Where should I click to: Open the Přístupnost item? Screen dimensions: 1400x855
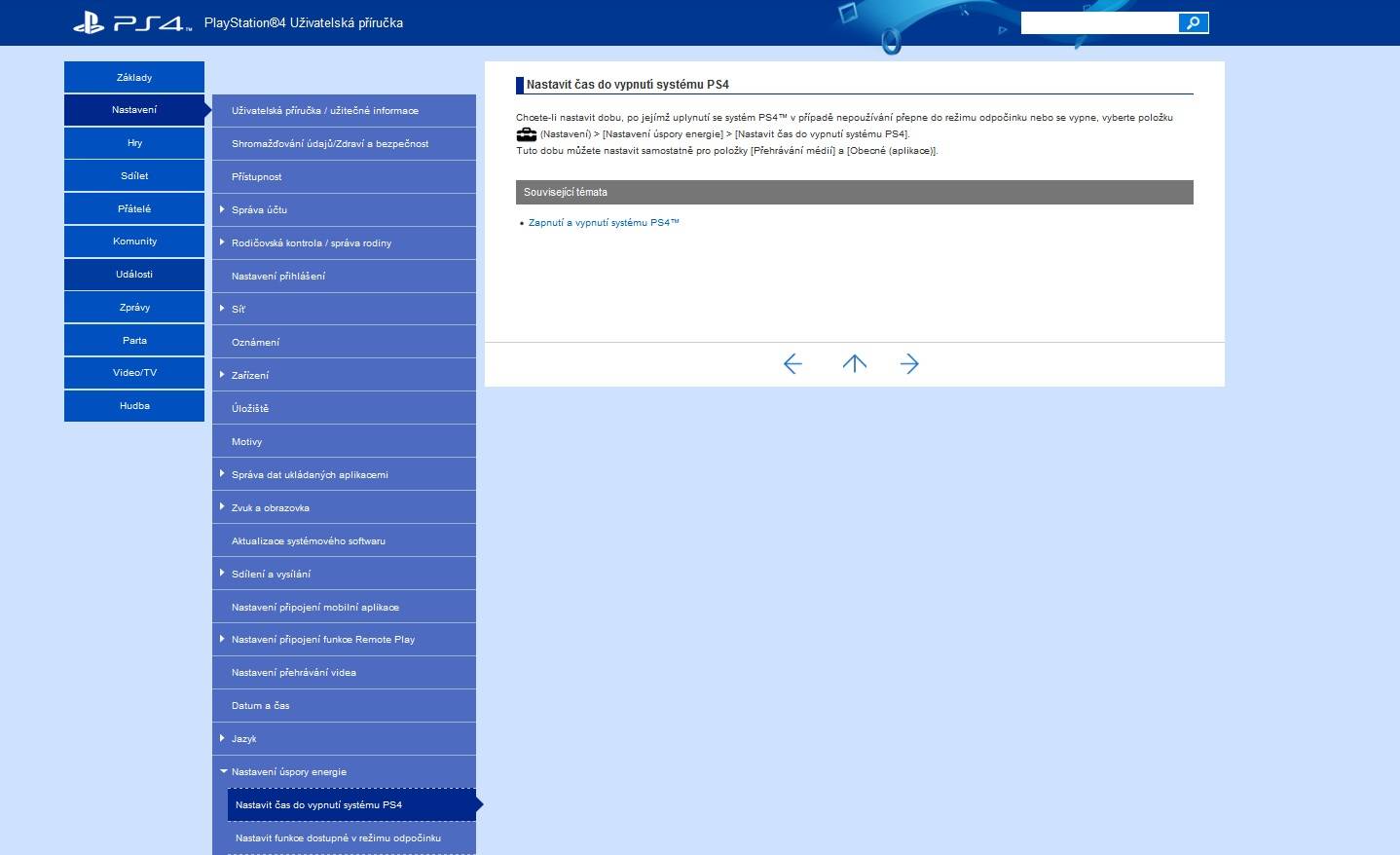coord(344,177)
